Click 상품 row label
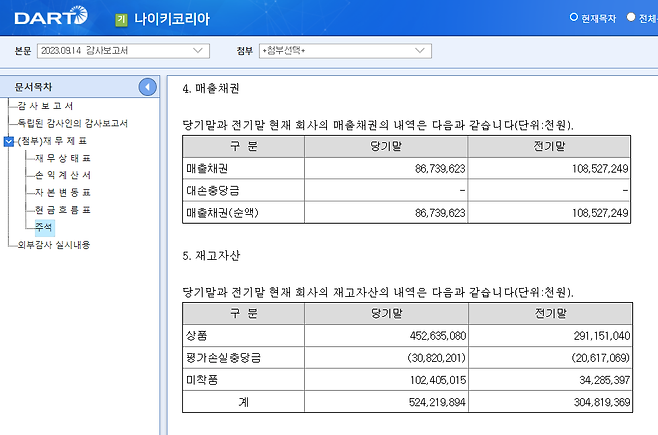 coord(196,336)
